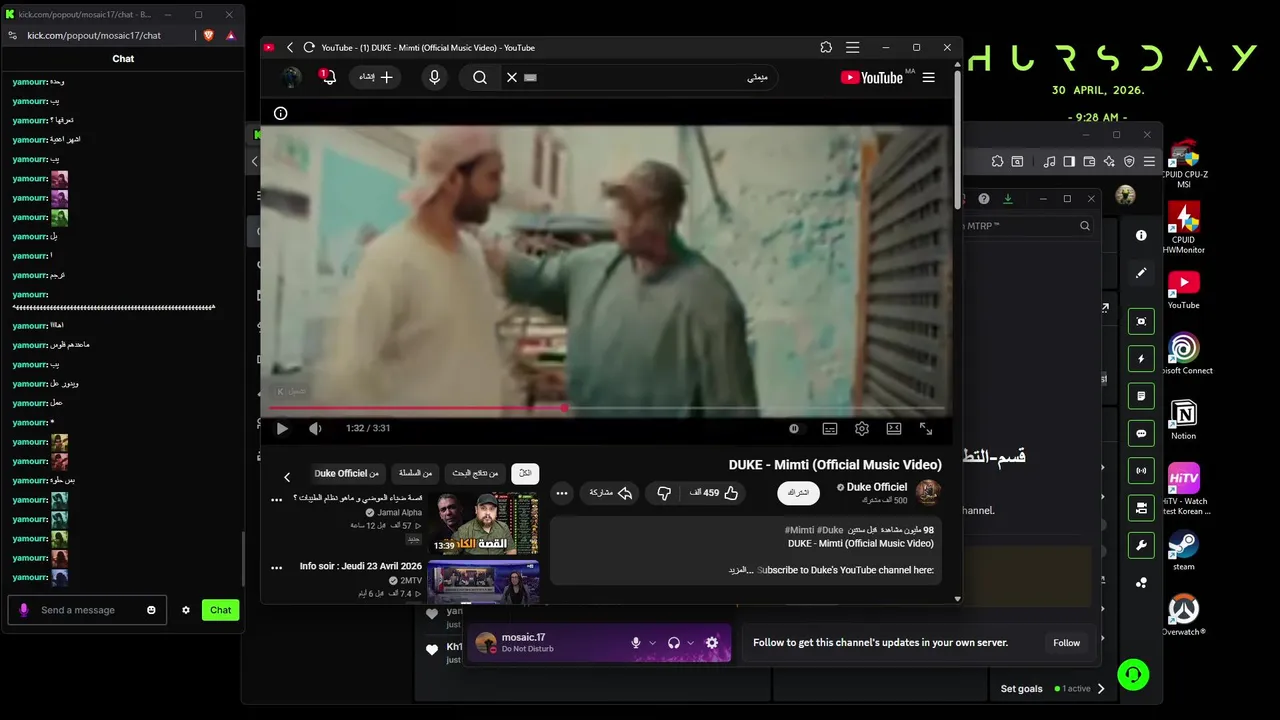Screen dimensions: 1280x720
Task: Open video info icon above player
Action: pyautogui.click(x=280, y=113)
